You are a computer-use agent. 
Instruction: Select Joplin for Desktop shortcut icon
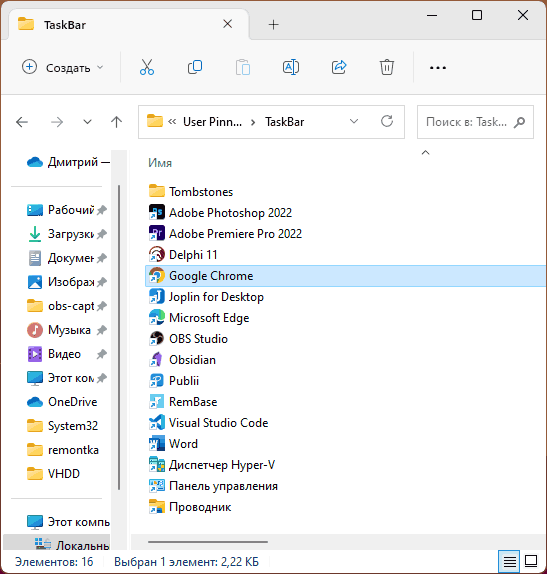coord(157,297)
